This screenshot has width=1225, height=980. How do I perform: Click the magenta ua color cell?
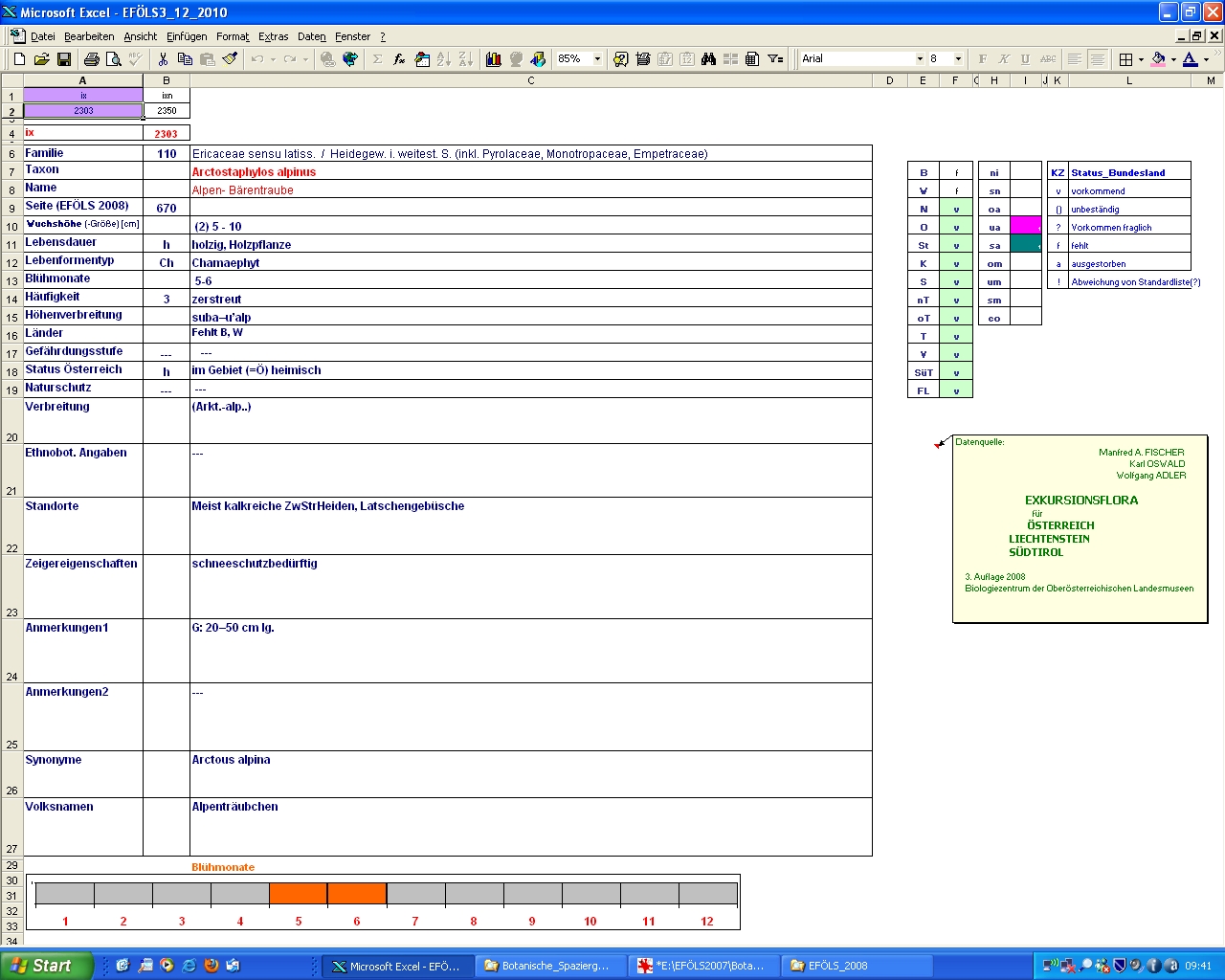pos(1025,226)
